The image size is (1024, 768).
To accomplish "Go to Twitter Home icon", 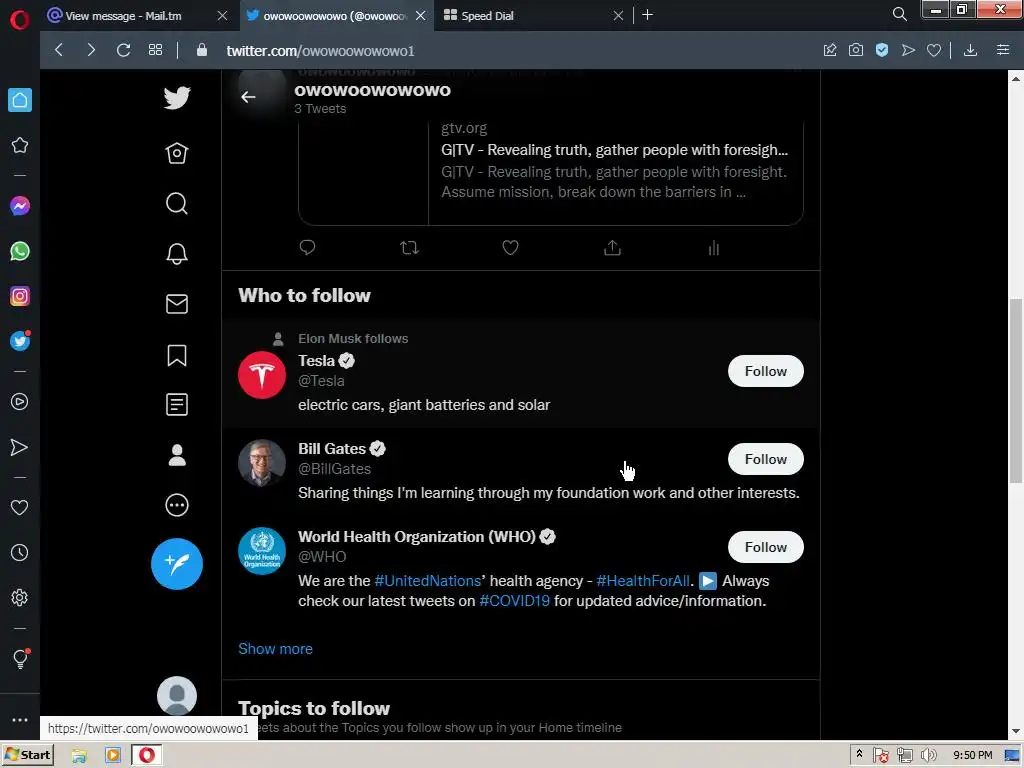I will tap(177, 153).
